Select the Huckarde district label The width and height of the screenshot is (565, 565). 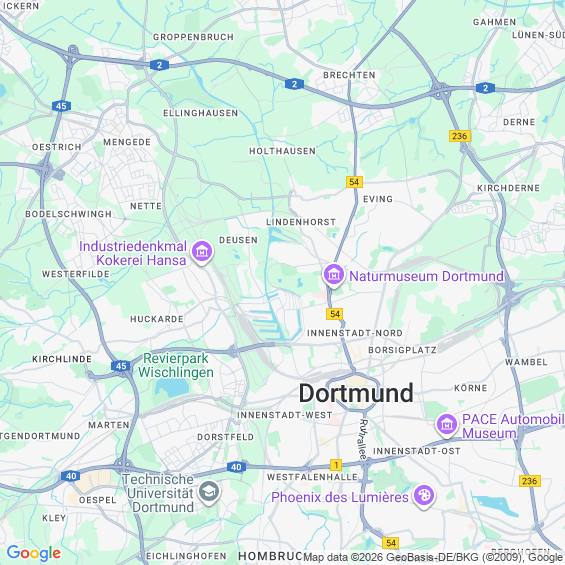coord(157,319)
